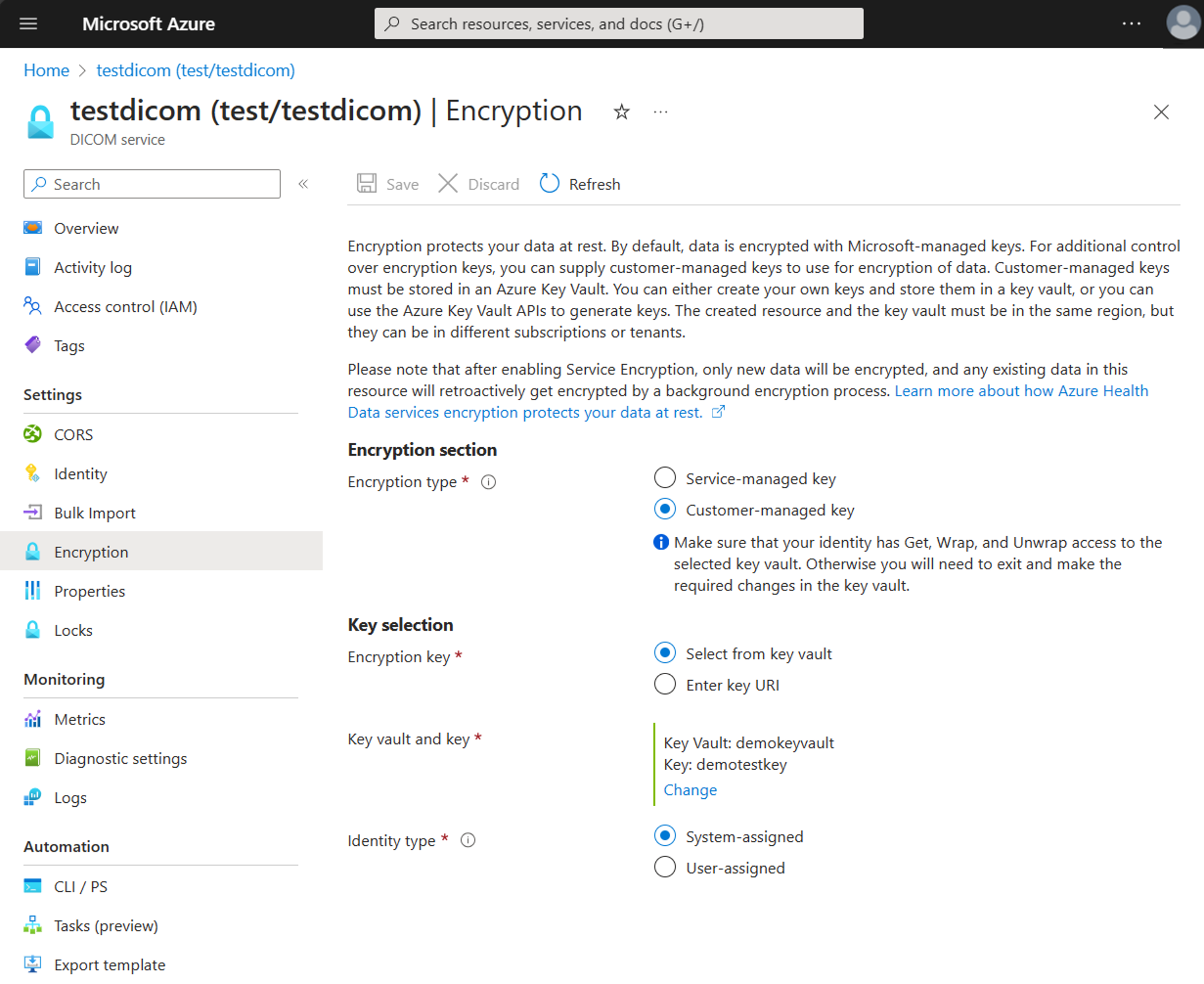The image size is (1204, 984).
Task: Click the Refresh toolbar icon
Action: click(x=549, y=184)
